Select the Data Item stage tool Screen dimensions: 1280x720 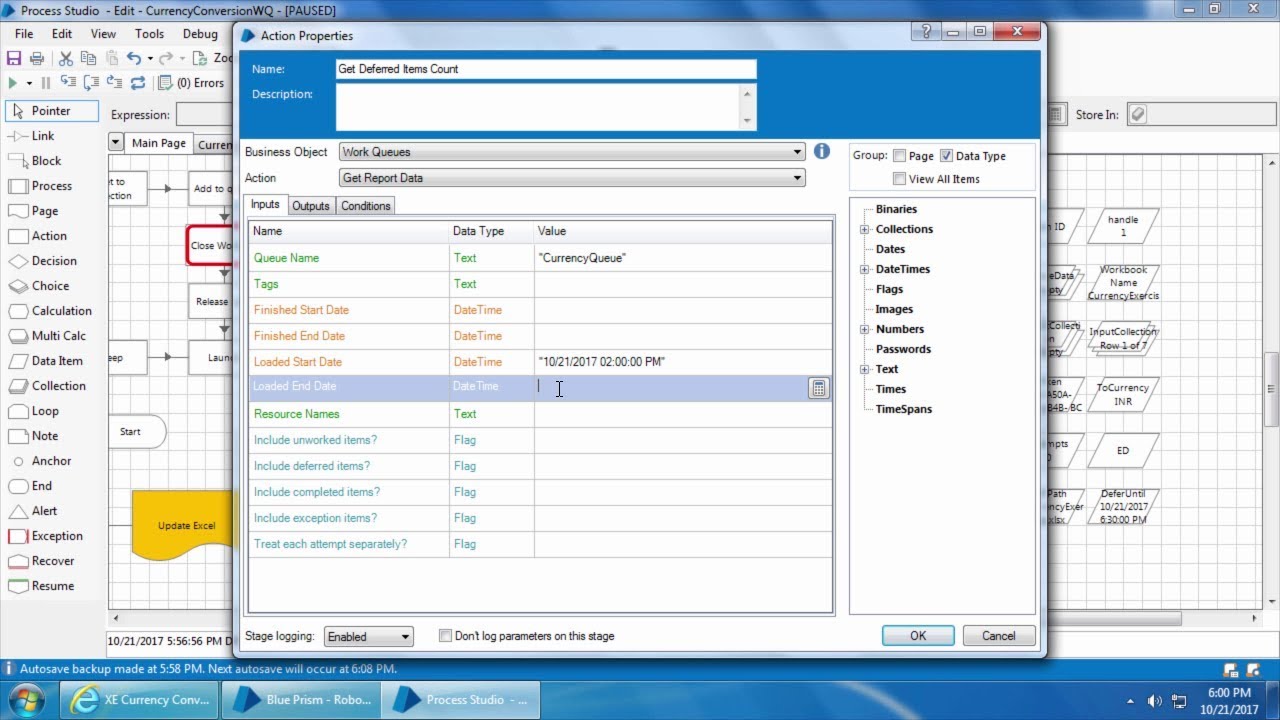(x=45, y=361)
